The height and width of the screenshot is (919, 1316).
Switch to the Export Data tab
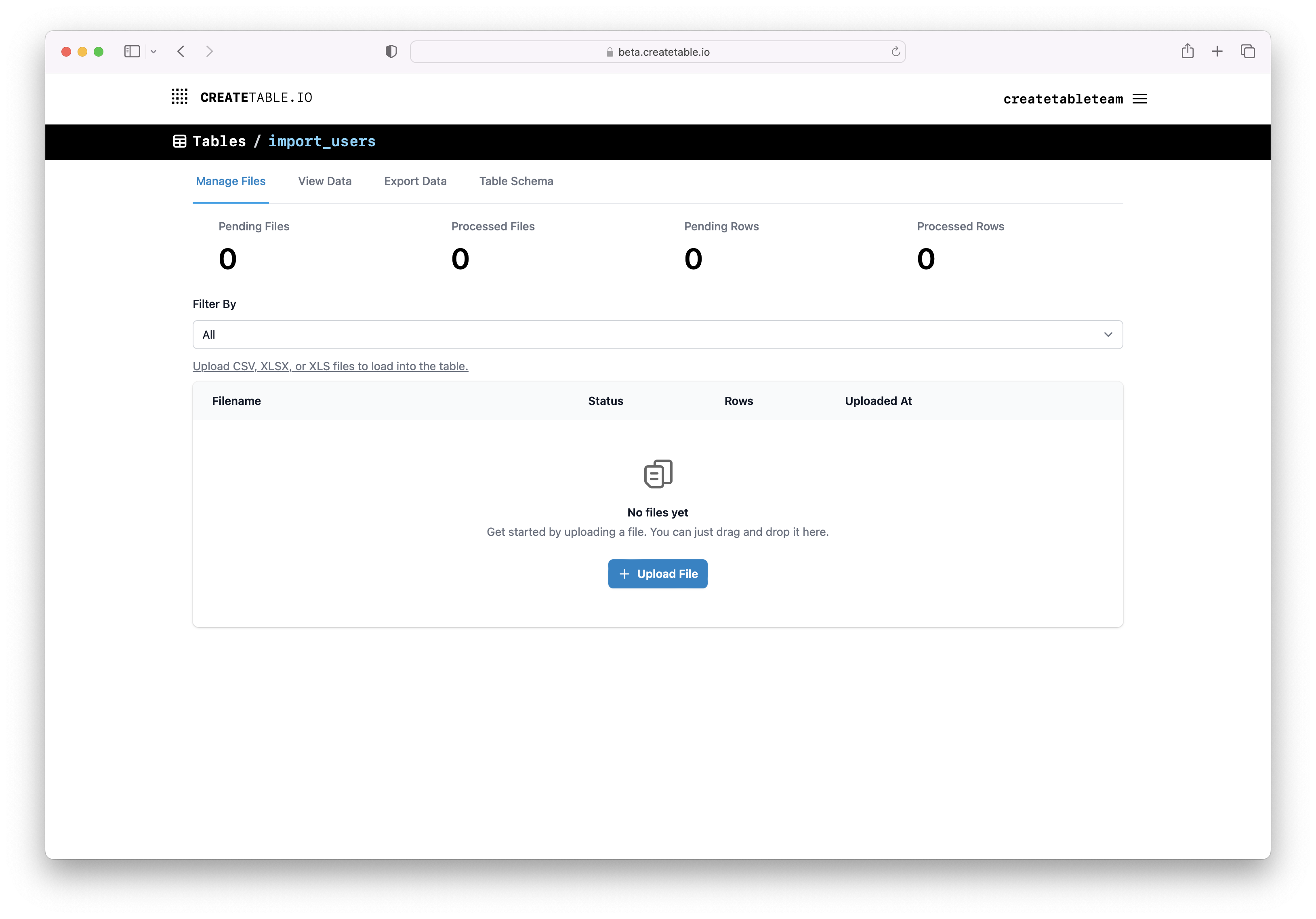pos(415,181)
